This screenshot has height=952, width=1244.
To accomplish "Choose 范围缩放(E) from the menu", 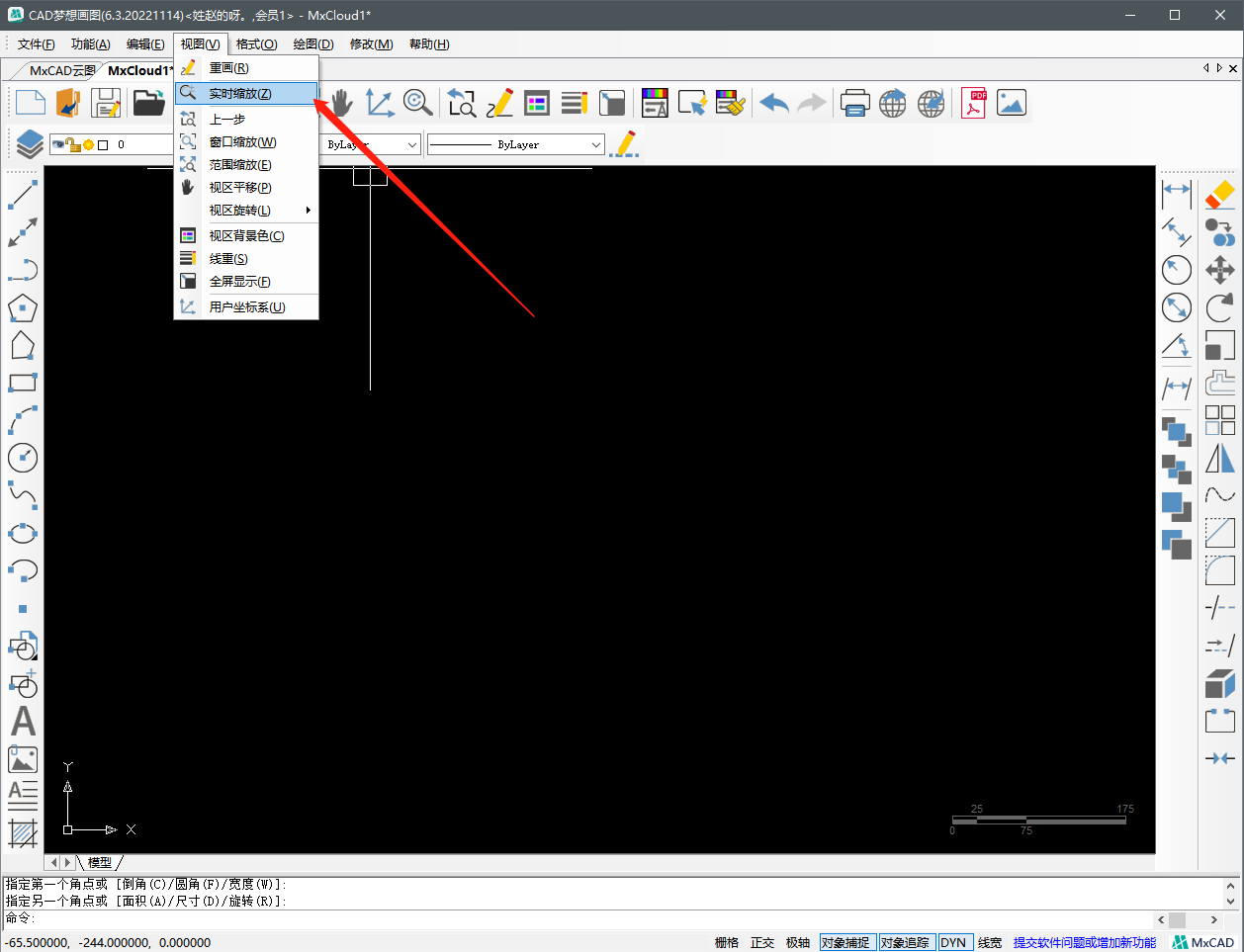I will click(x=246, y=165).
